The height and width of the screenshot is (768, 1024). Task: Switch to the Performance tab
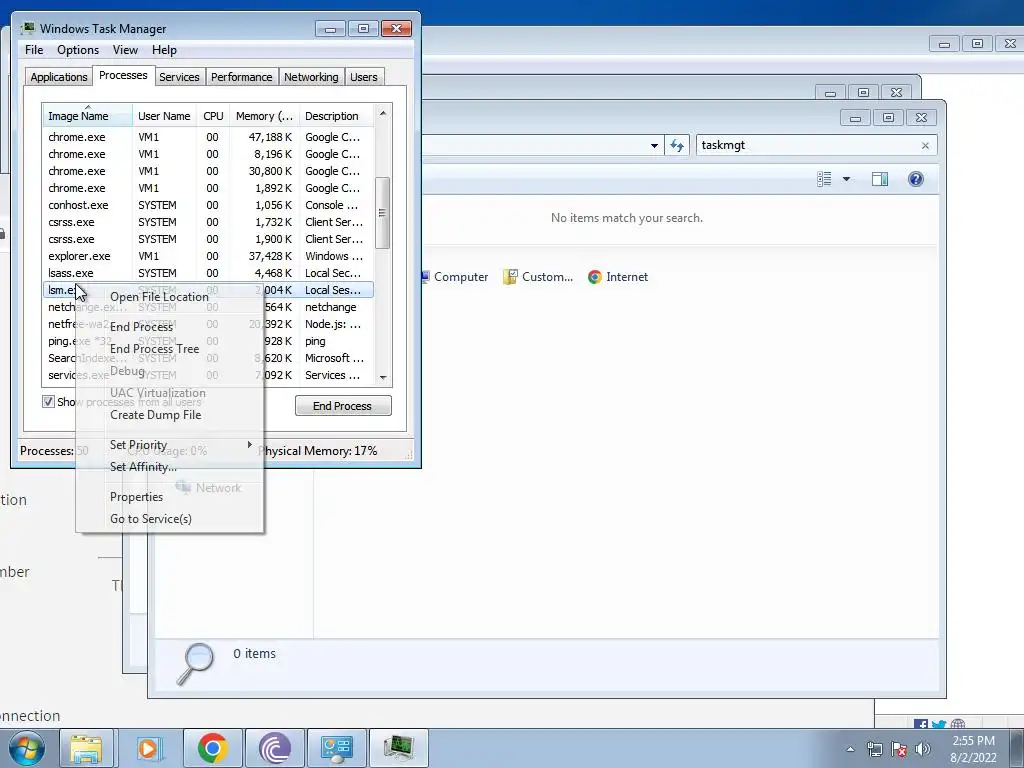point(241,77)
